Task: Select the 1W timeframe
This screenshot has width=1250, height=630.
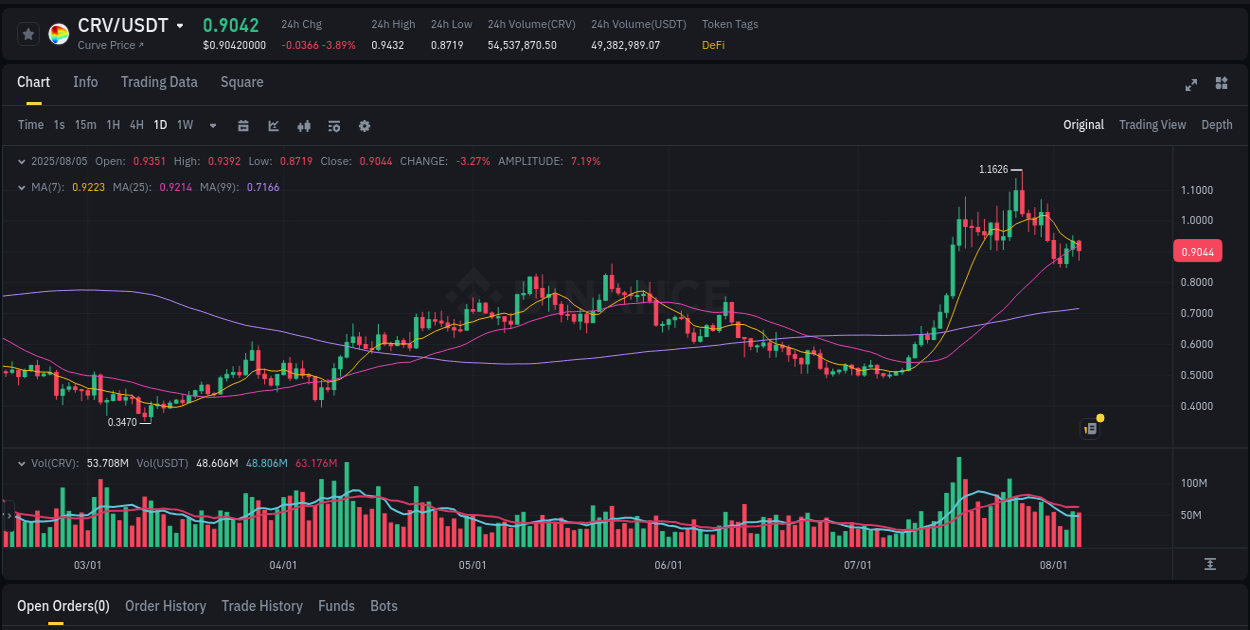Action: point(184,125)
